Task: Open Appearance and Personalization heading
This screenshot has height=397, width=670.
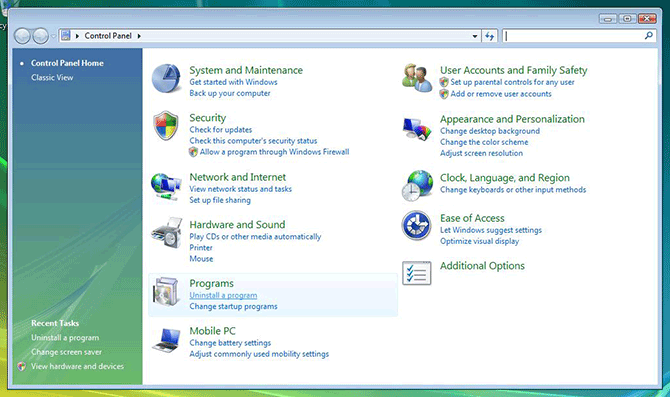Action: [512, 119]
